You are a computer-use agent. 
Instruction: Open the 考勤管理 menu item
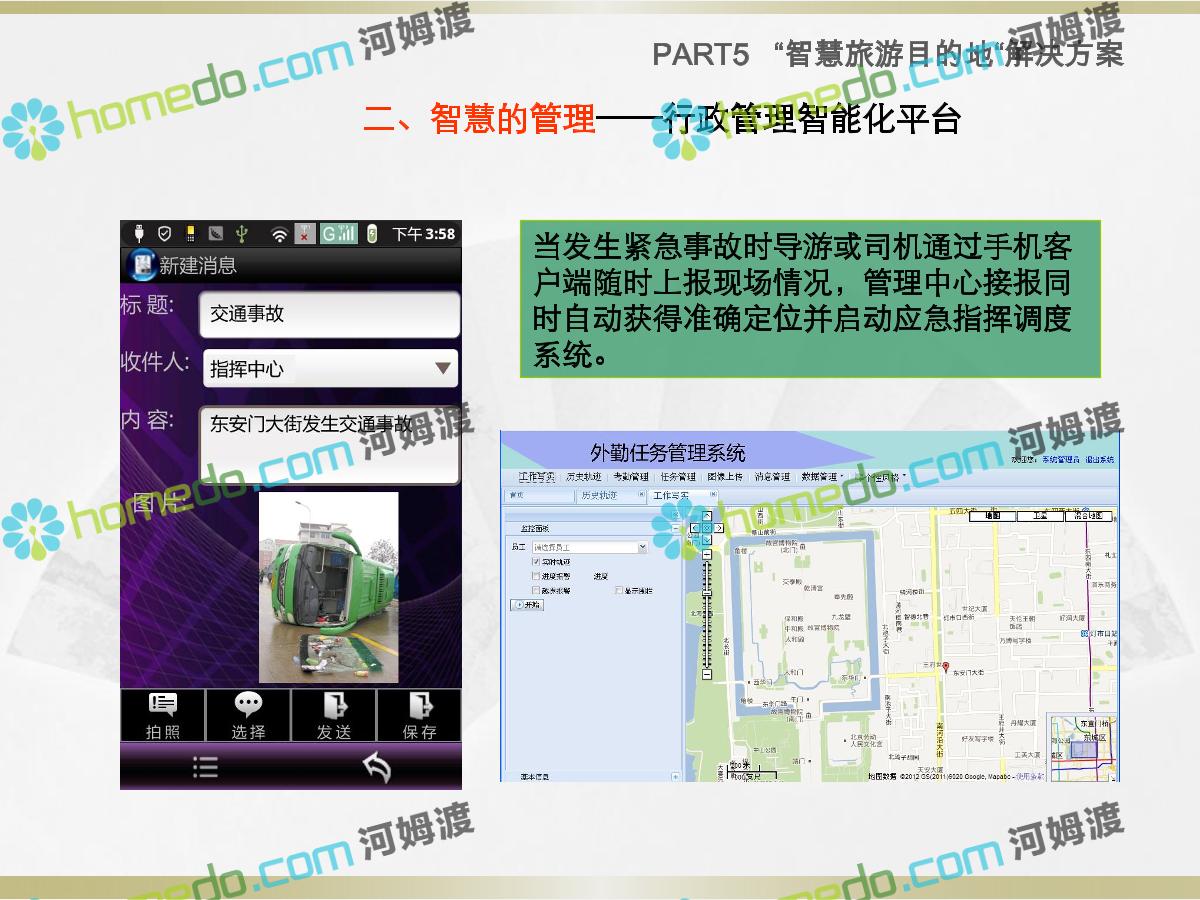(631, 477)
